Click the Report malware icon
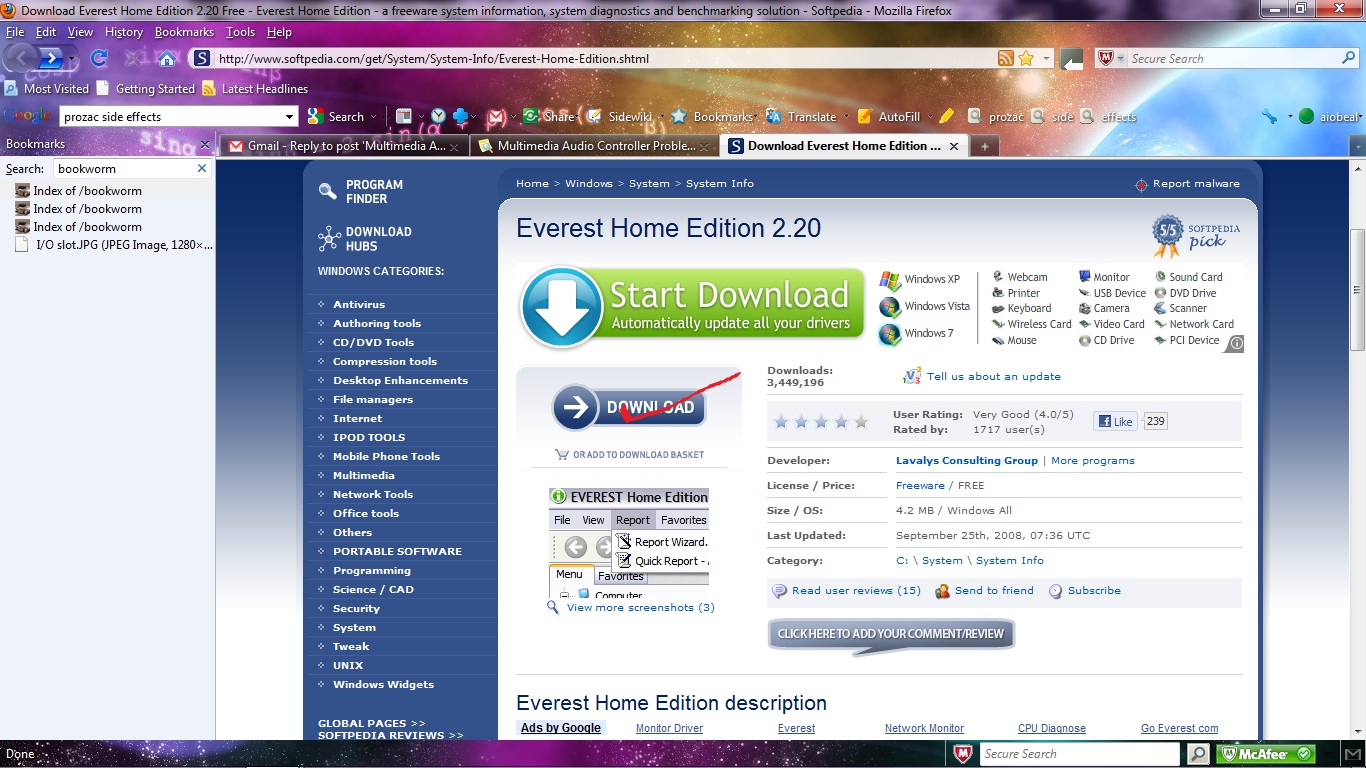1366x768 pixels. pos(1141,185)
